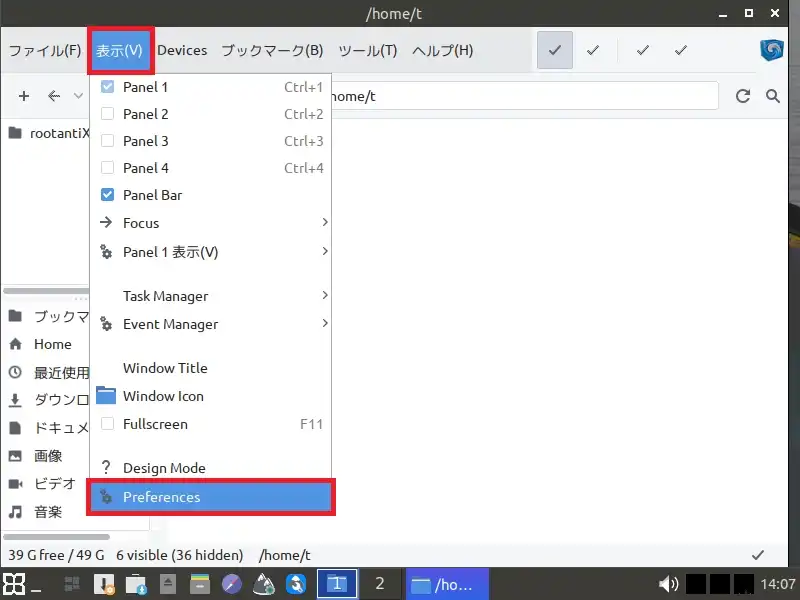Click the back arrow in the toolbar
The width and height of the screenshot is (800, 600).
[54, 96]
